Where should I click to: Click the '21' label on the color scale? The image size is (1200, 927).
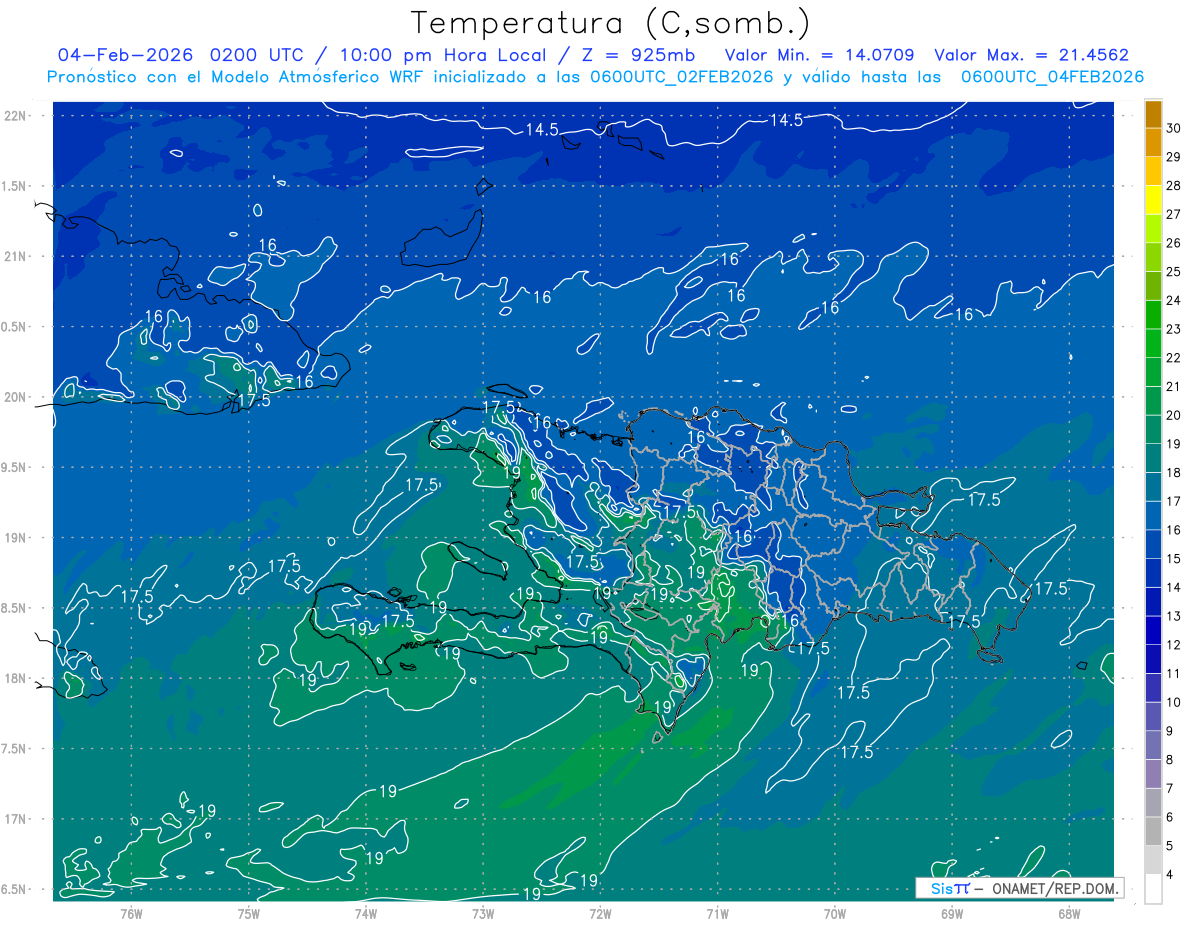coord(1173,386)
